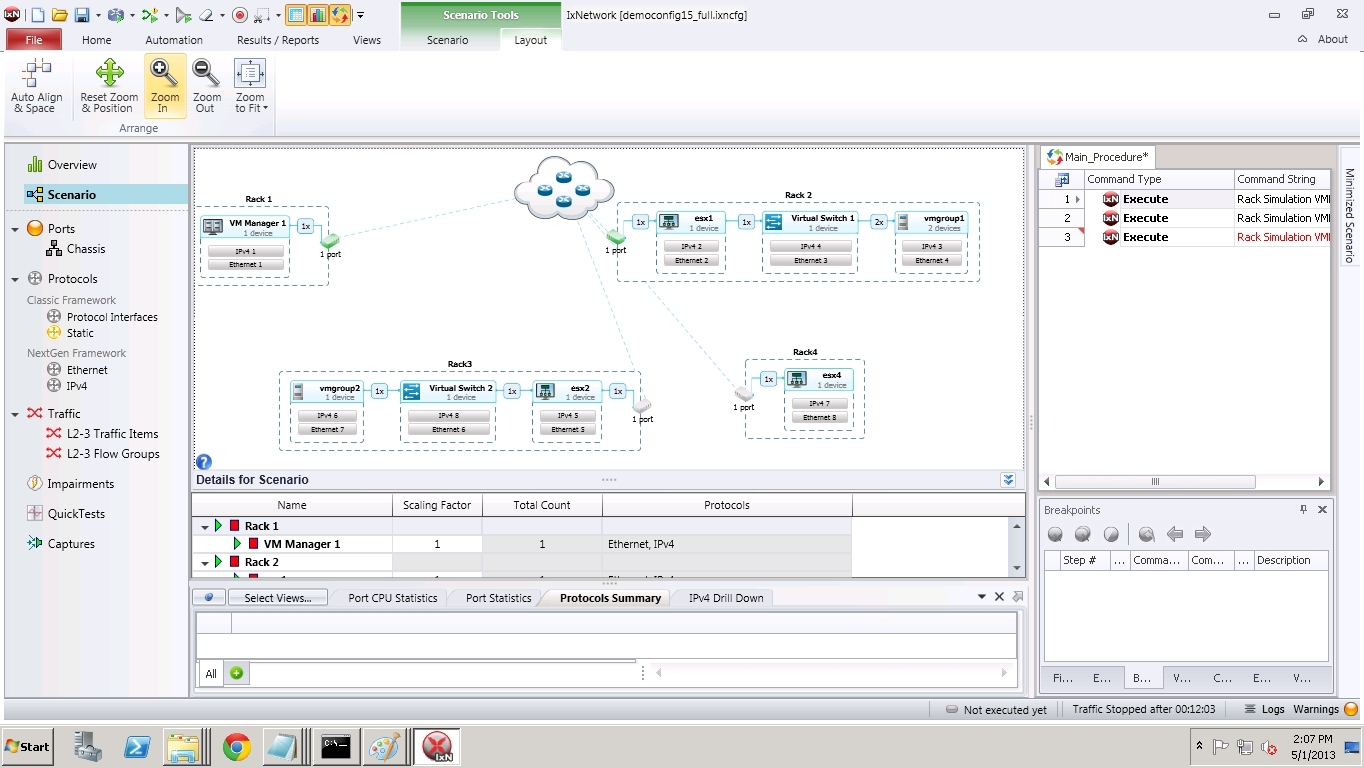Select the third Execute command row
This screenshot has height=768, width=1364.
[1184, 237]
